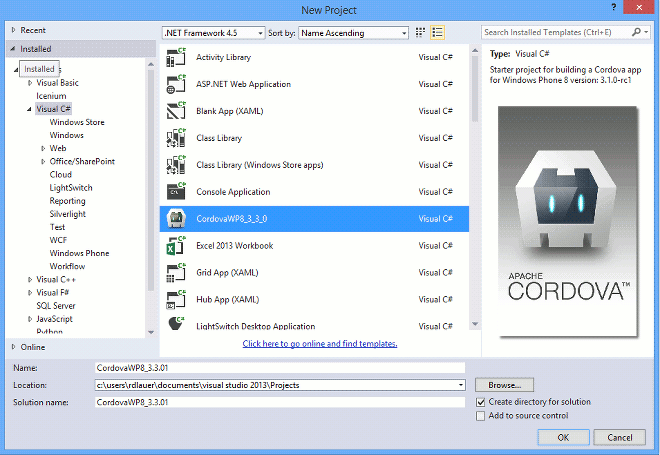Screen dimensions: 660x455
Task: Collapse the Visual C# tree node
Action: click(29, 109)
